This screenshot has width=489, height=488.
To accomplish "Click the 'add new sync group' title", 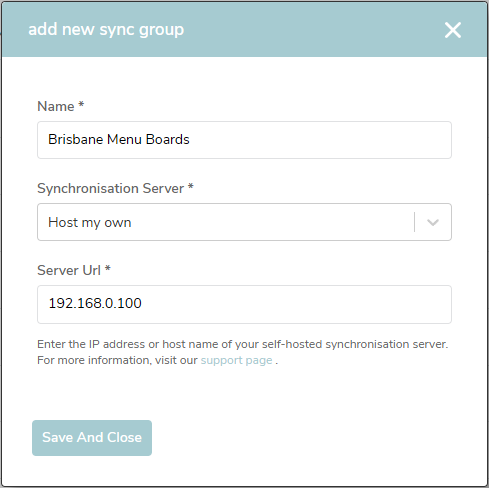I will coord(106,29).
